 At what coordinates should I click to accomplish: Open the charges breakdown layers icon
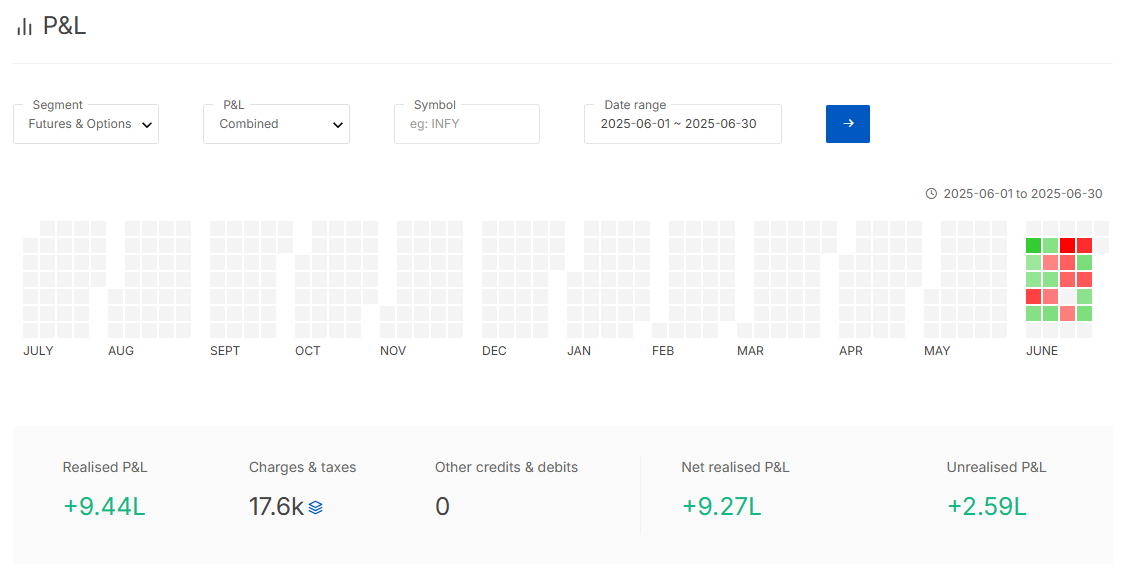(x=315, y=507)
